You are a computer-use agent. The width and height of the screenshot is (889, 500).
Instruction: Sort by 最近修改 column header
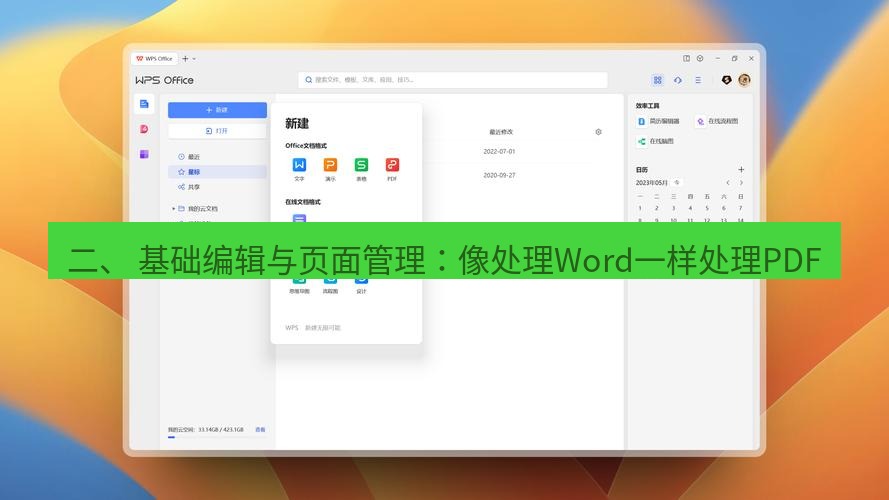tap(501, 132)
